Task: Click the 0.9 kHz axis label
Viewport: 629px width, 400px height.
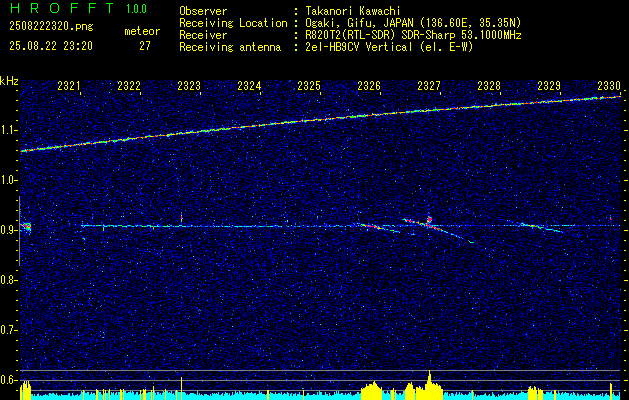Action: pos(9,230)
